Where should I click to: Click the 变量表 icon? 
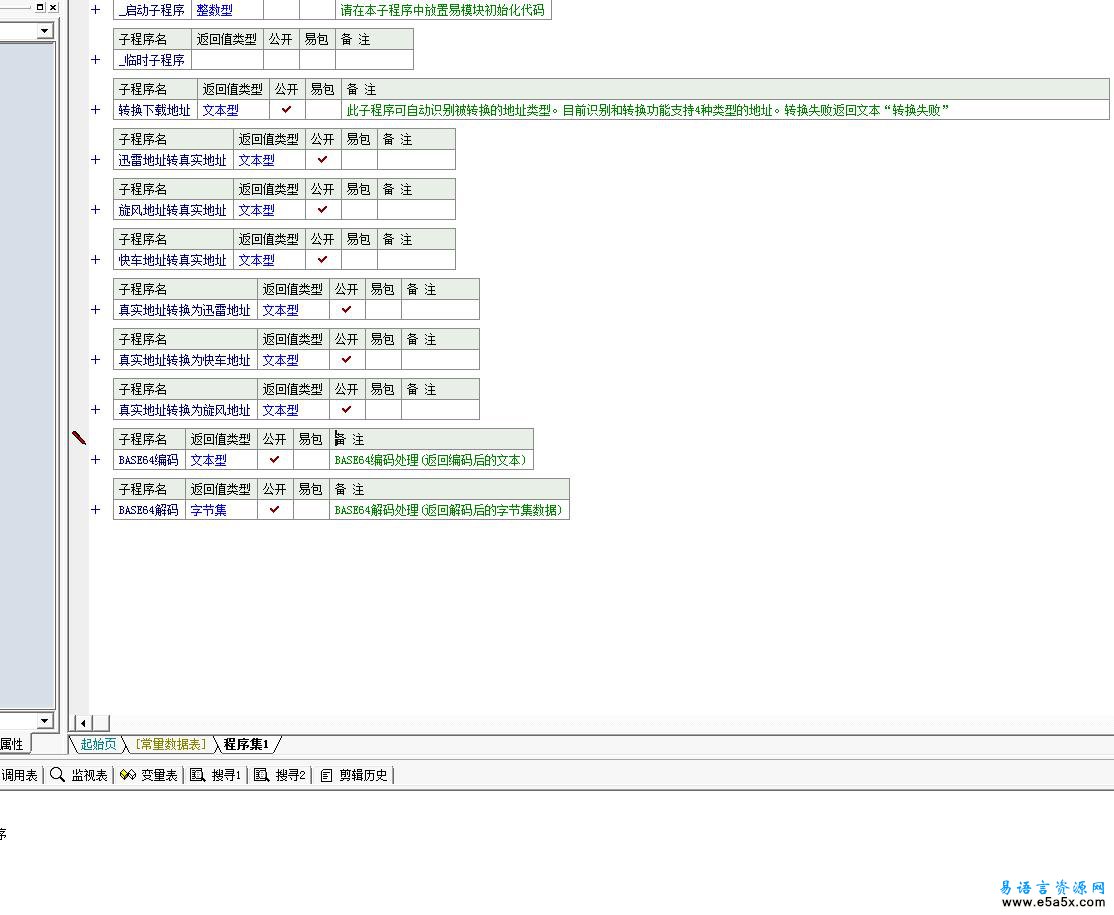(x=128, y=774)
